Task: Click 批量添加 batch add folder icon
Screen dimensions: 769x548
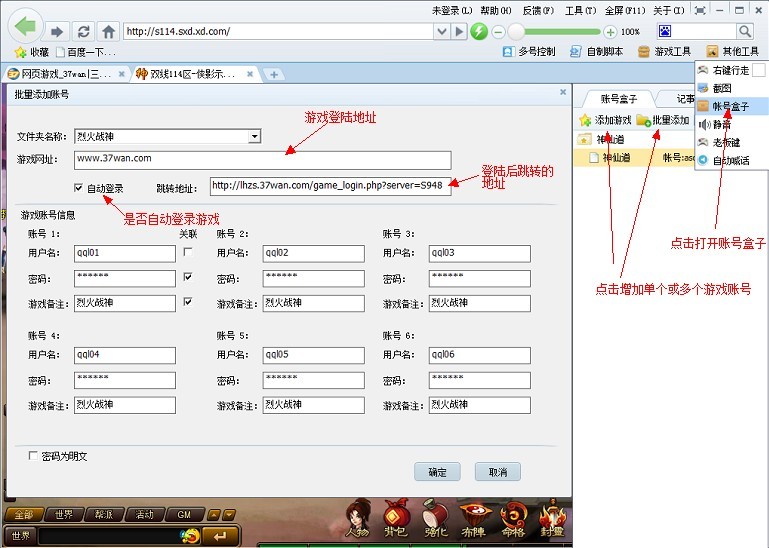Action: [663, 120]
